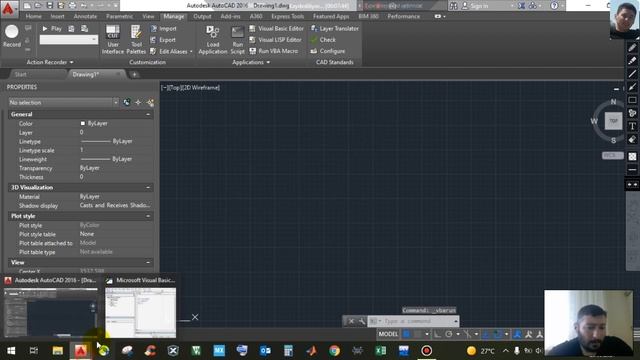Expand the Action Recorder panel

(x=50, y=62)
